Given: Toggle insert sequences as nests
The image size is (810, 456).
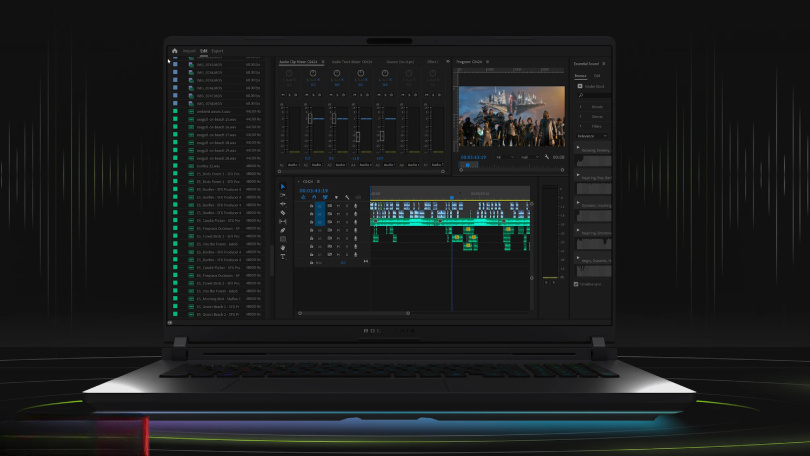Looking at the screenshot, I should click(x=303, y=197).
